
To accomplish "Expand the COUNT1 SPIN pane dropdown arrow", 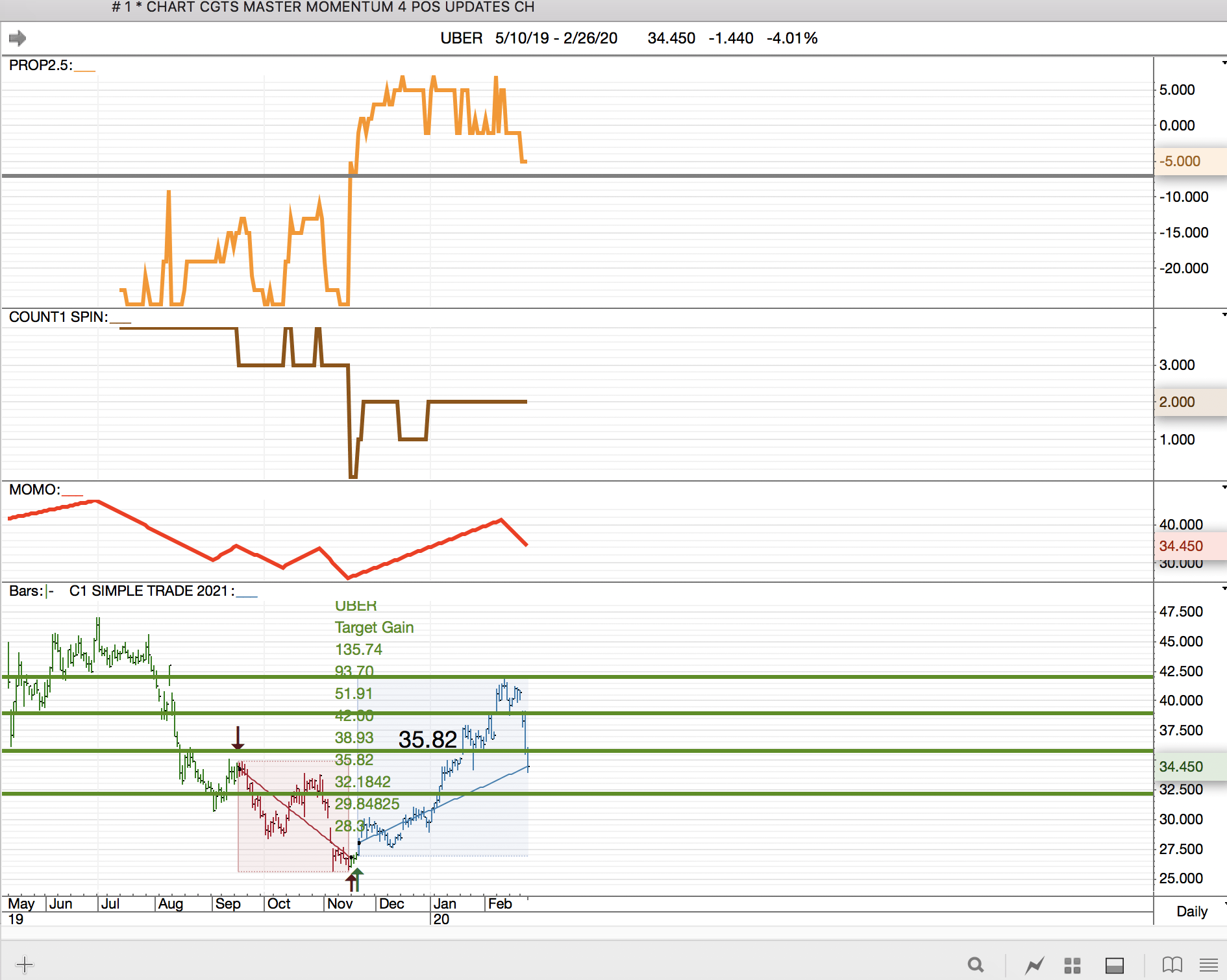I will coord(1224,315).
